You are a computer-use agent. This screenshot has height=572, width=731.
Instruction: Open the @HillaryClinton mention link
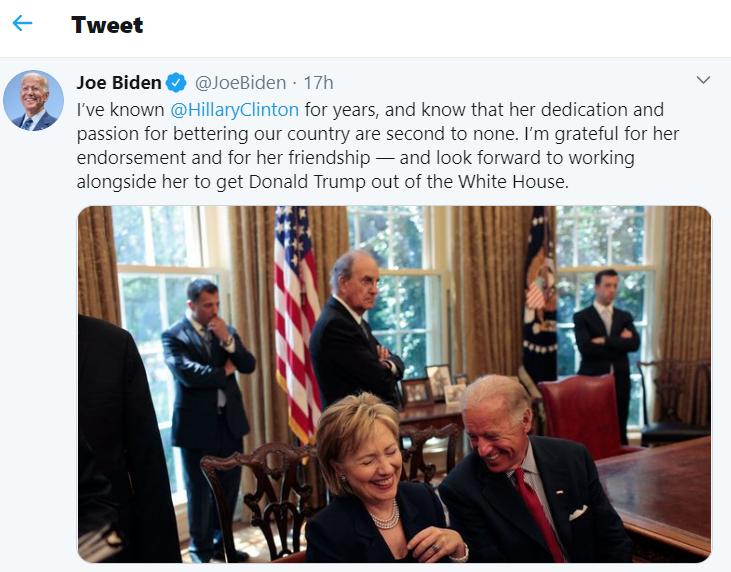pos(235,109)
